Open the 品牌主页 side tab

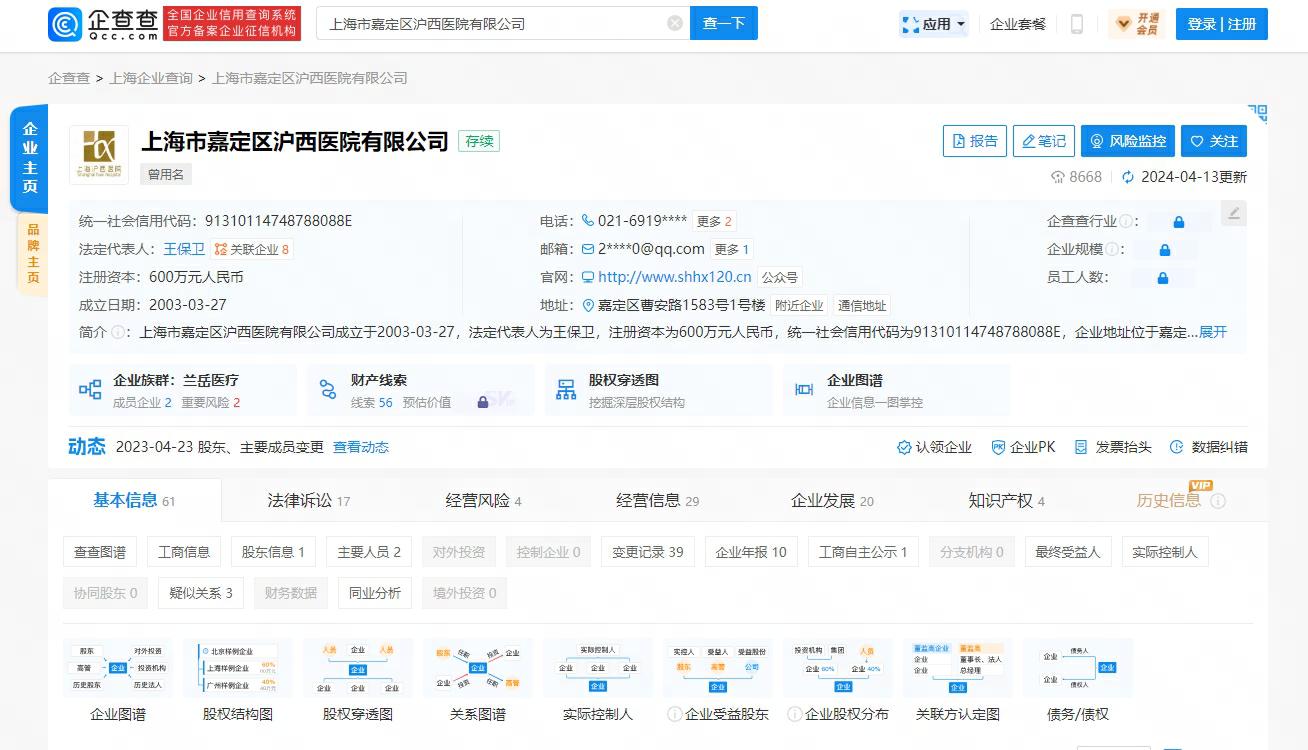32,255
